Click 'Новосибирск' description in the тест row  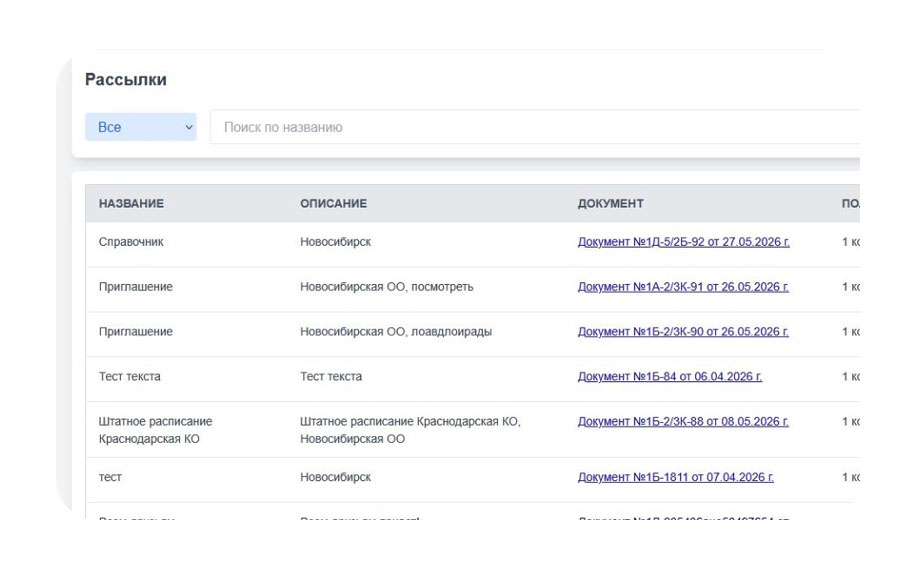(335, 477)
